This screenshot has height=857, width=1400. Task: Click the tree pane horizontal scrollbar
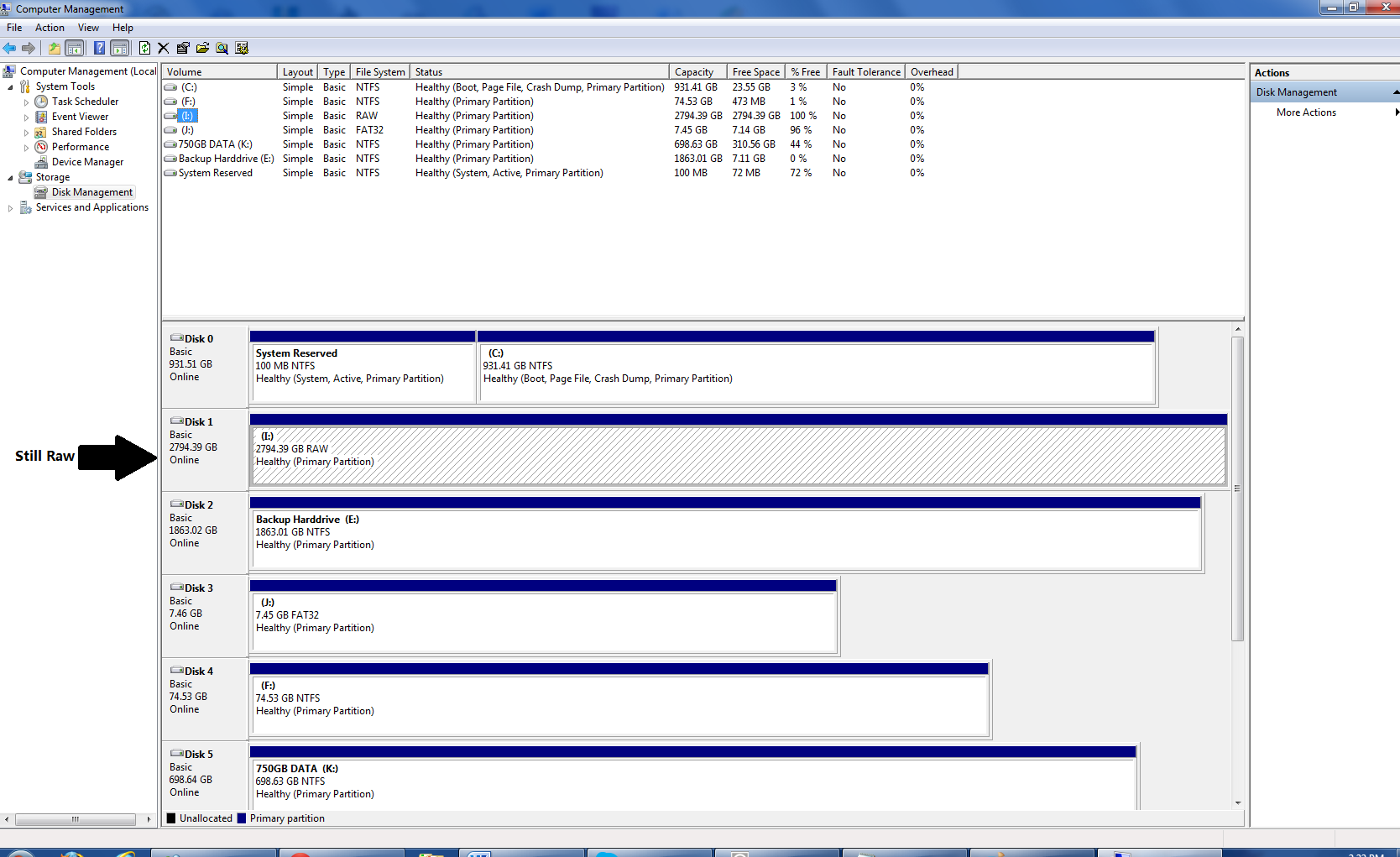pos(75,819)
